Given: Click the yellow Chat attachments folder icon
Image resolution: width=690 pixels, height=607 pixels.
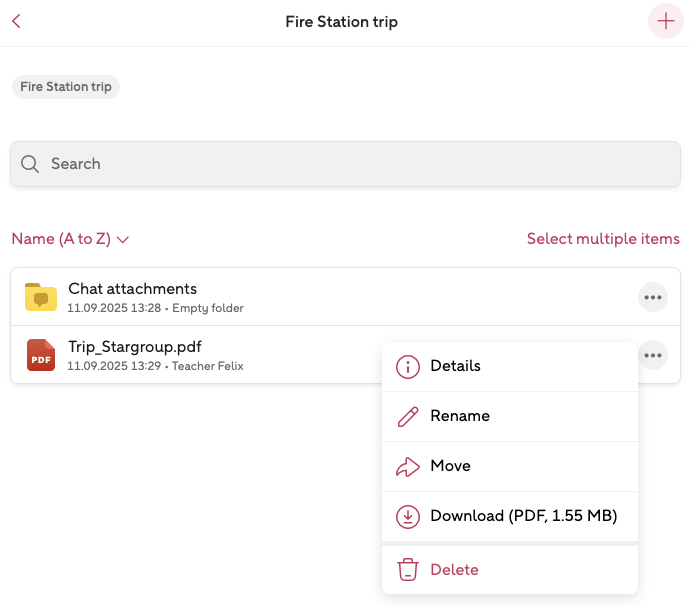Looking at the screenshot, I should 41,297.
